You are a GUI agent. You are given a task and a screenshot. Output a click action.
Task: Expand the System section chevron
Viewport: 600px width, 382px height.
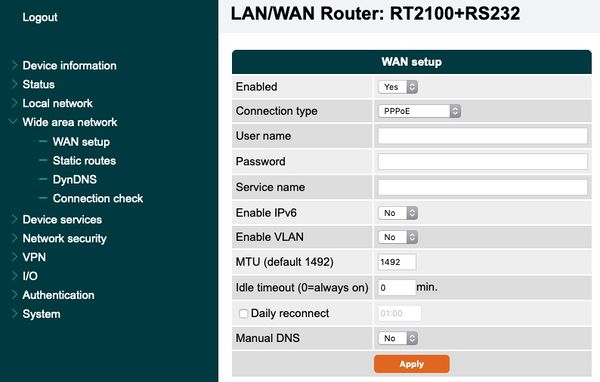click(x=14, y=313)
